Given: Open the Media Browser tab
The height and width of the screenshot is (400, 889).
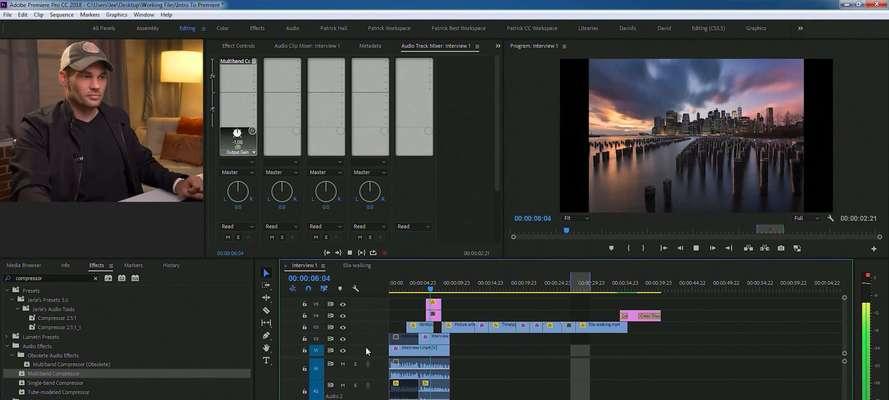Looking at the screenshot, I should click(x=24, y=265).
